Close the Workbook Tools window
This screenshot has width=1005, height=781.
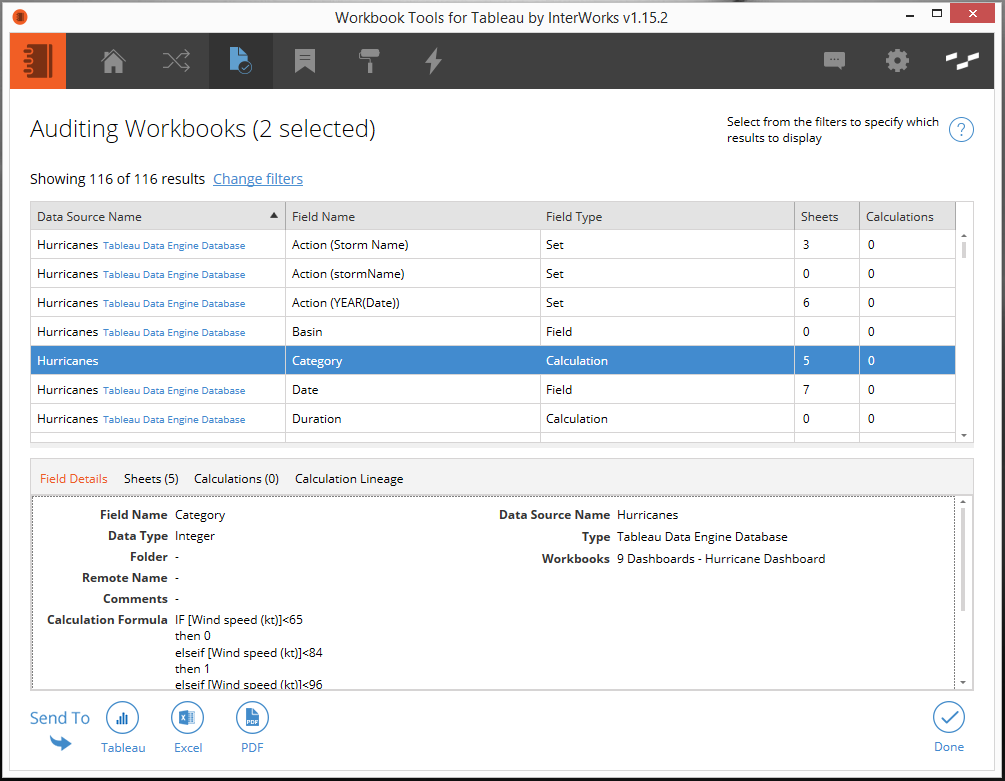tap(972, 13)
